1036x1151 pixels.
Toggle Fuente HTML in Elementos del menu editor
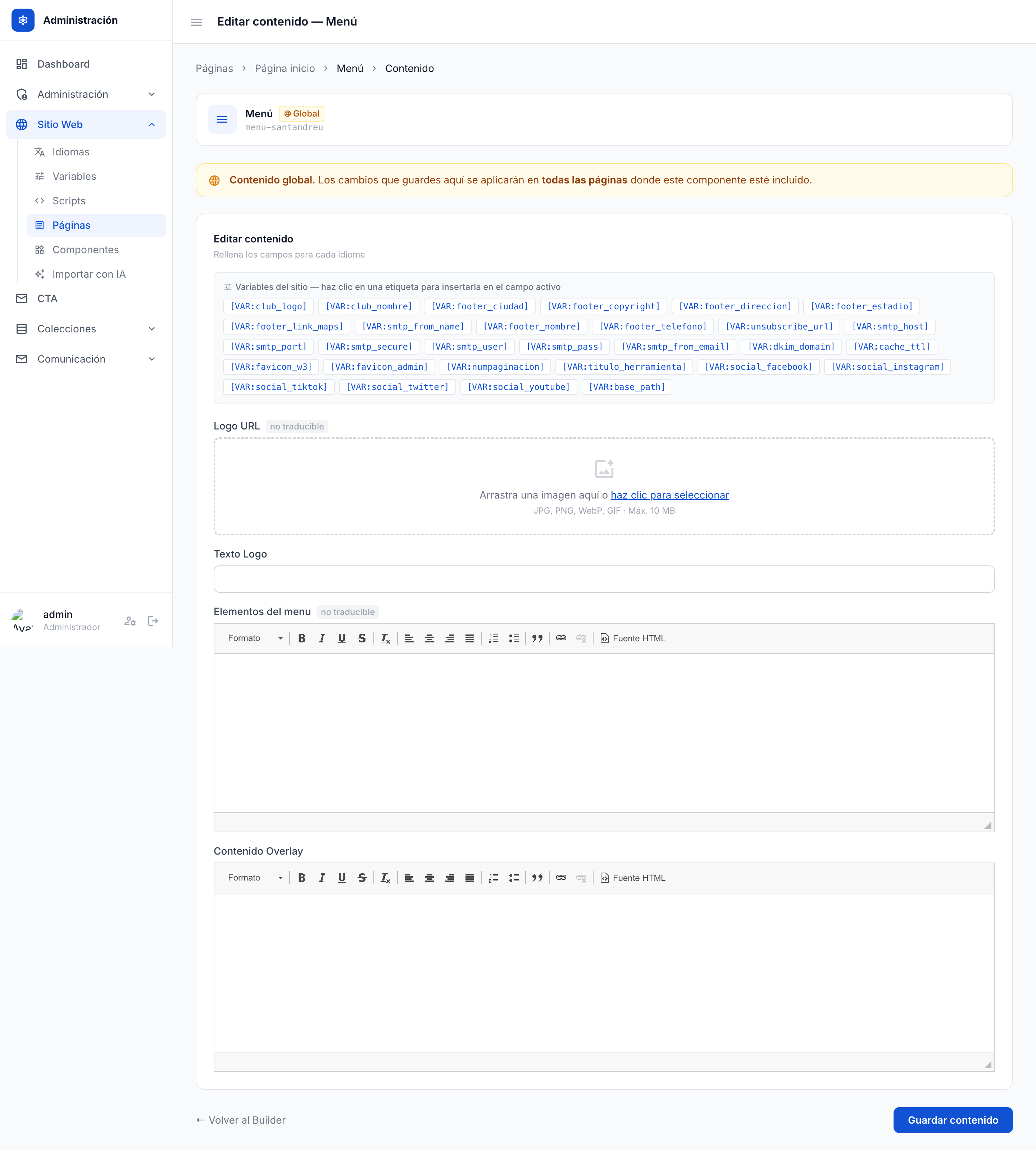coord(632,638)
